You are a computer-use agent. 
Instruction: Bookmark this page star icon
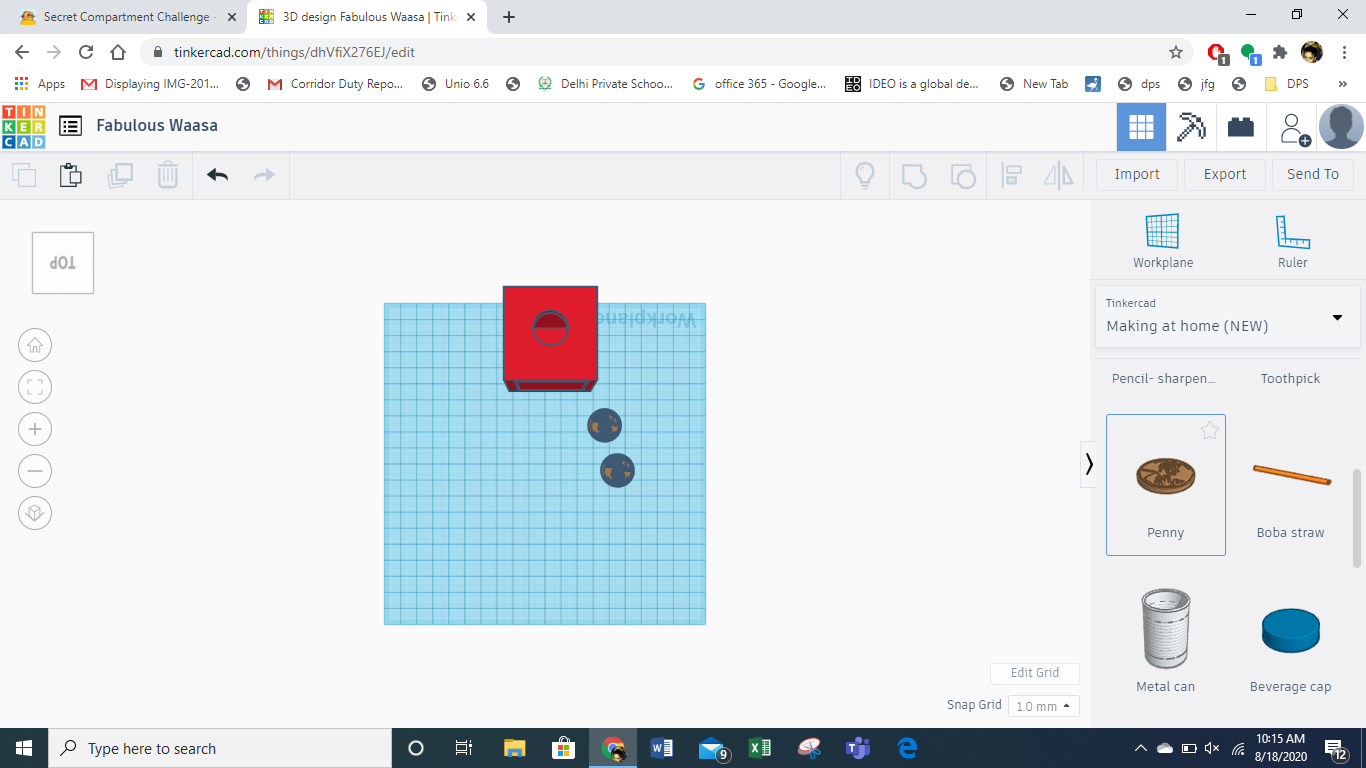1176,52
